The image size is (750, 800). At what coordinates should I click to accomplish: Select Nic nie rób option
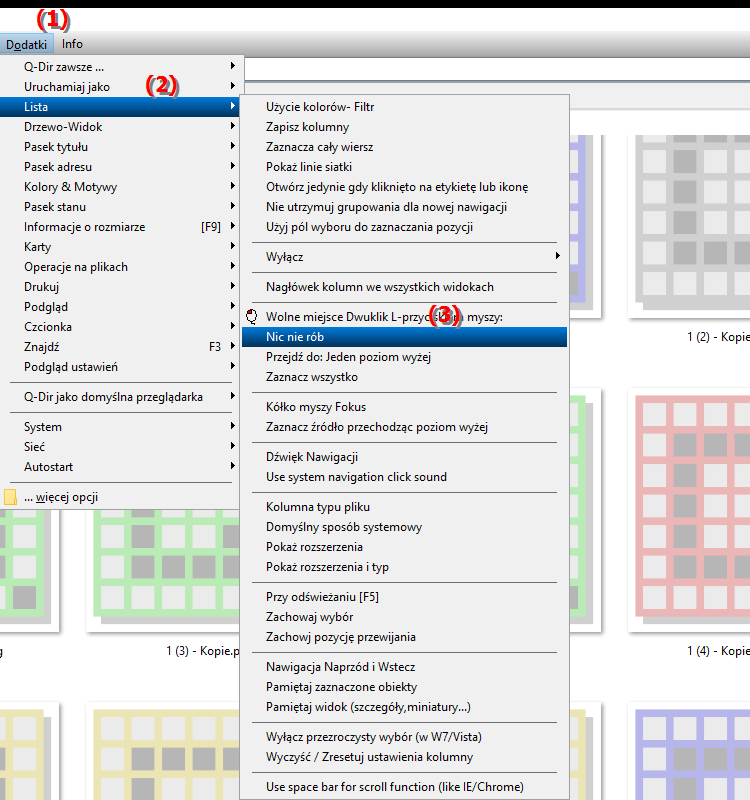[x=404, y=337]
